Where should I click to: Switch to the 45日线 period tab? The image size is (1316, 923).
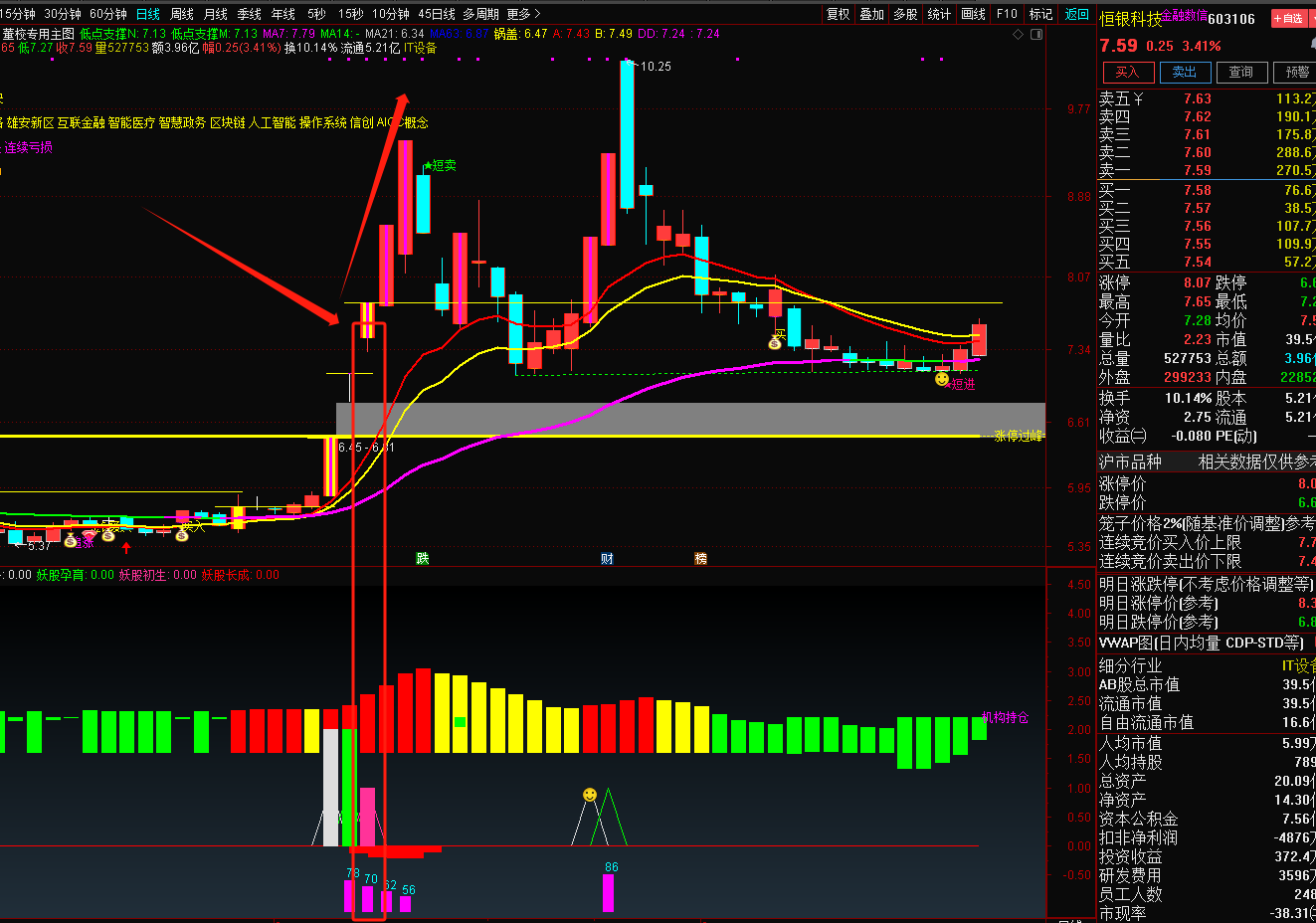(437, 14)
